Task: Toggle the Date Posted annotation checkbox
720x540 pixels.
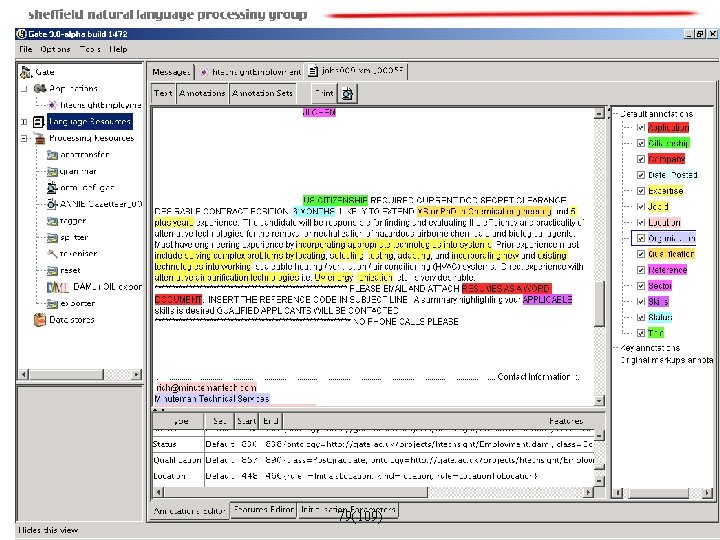Action: tap(641, 175)
